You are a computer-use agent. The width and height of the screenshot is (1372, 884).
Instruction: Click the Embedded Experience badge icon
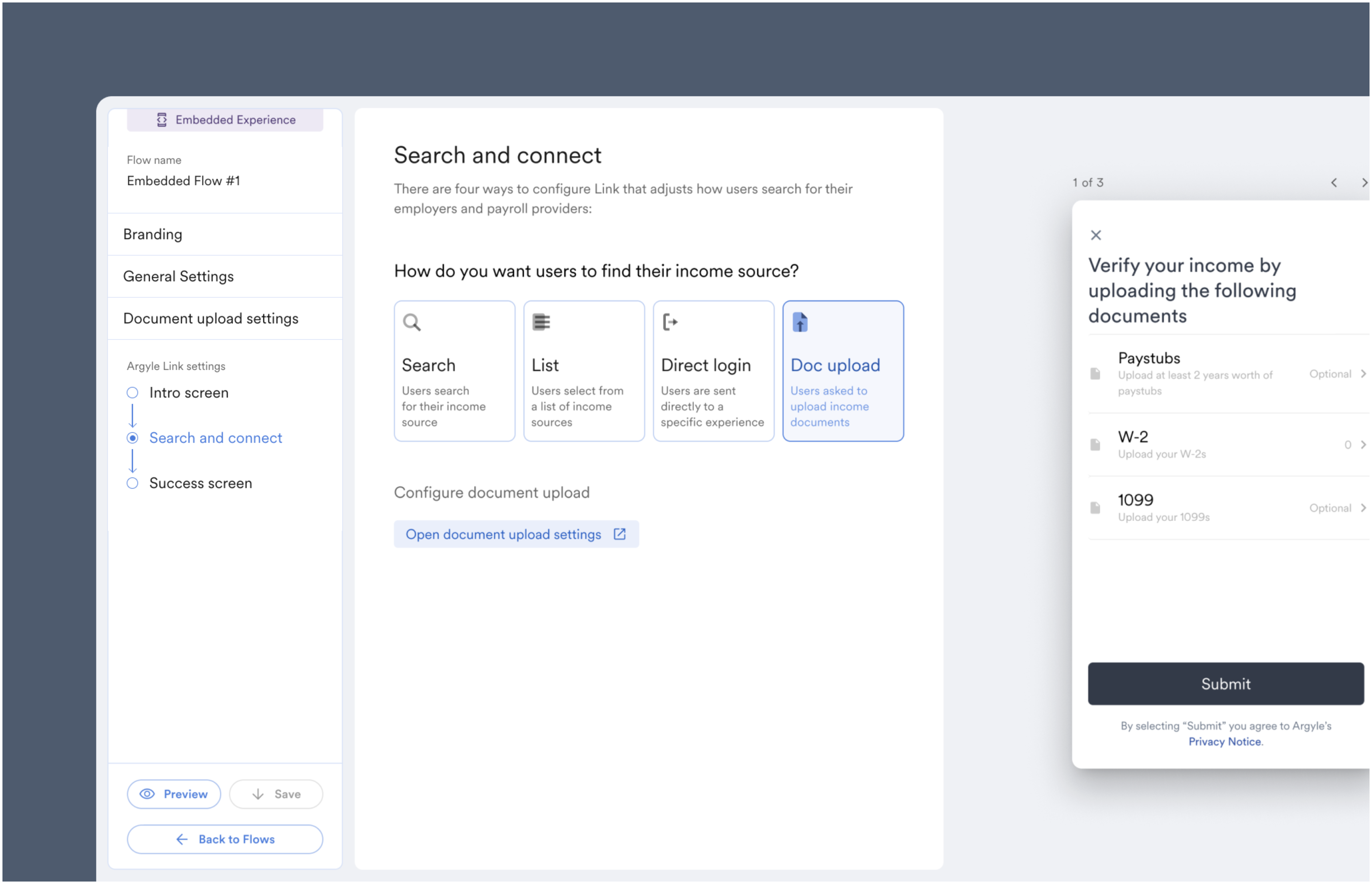161,119
